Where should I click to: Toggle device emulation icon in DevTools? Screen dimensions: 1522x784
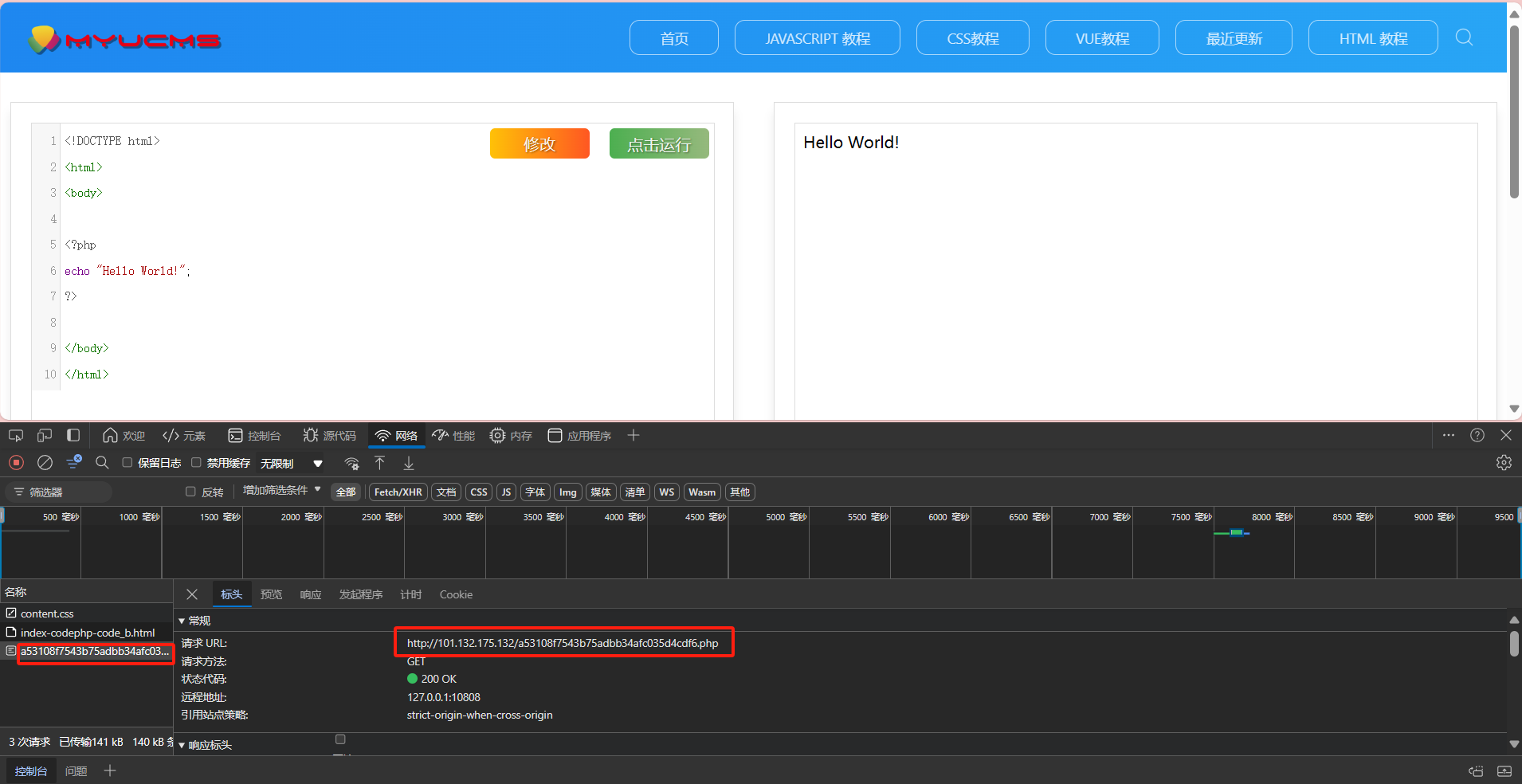[45, 435]
